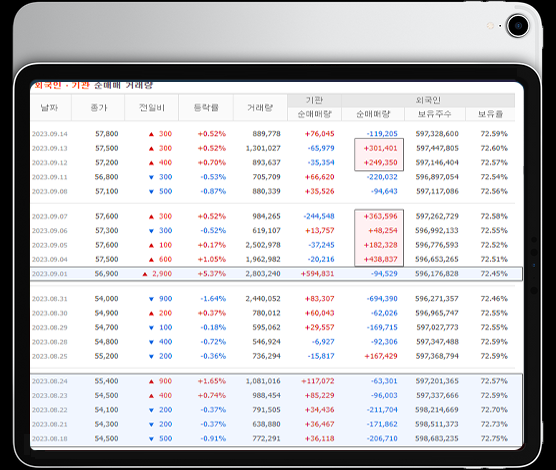Viewport: 556px width, 470px height.
Task: Click institution value +76,045
Action: [x=319, y=134]
